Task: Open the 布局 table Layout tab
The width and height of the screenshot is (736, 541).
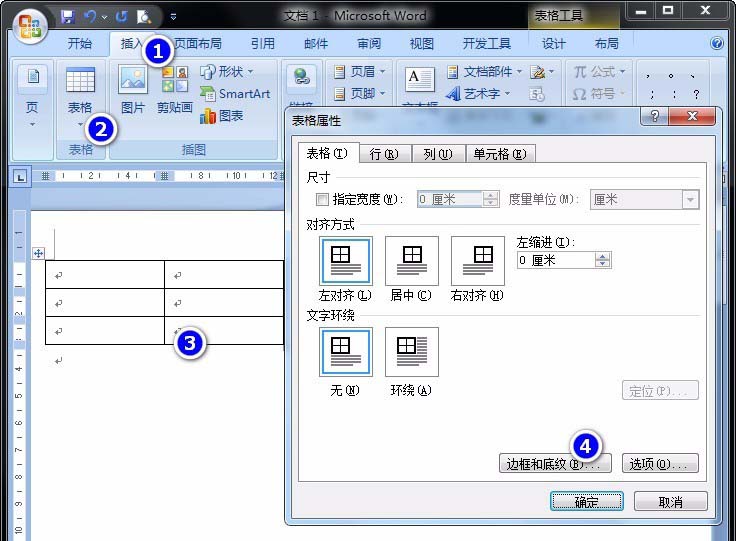Action: point(606,44)
